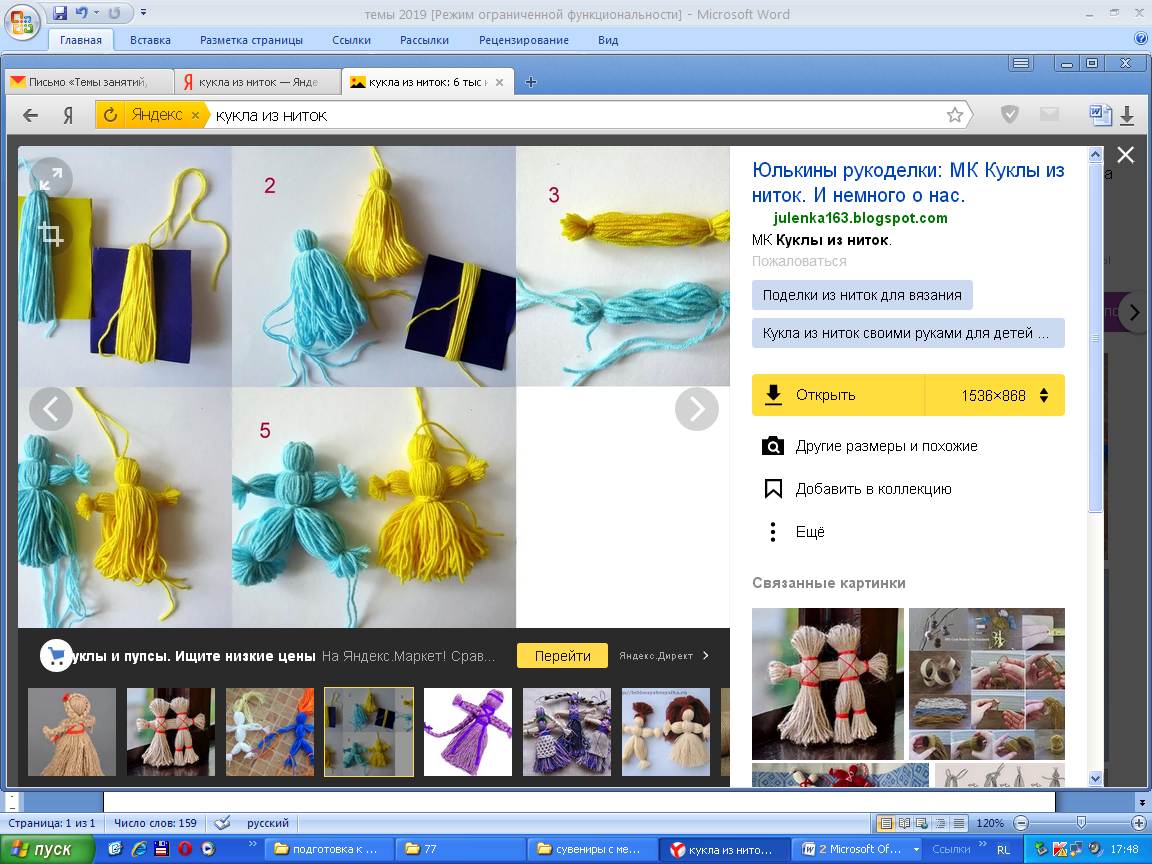Screen dimensions: 1152x864
Task: Click the Yandex Я home icon
Action: click(68, 115)
